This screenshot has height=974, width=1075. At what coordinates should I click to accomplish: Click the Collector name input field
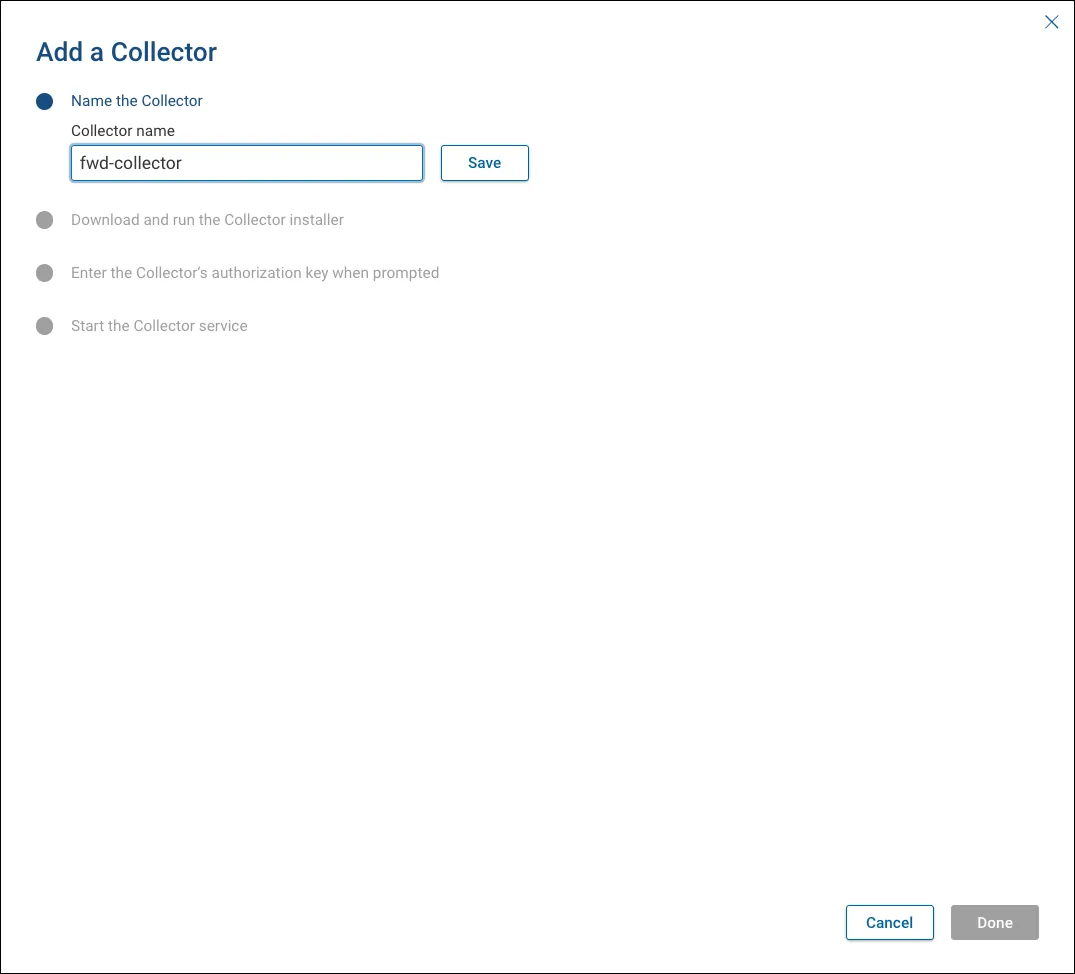[247, 163]
